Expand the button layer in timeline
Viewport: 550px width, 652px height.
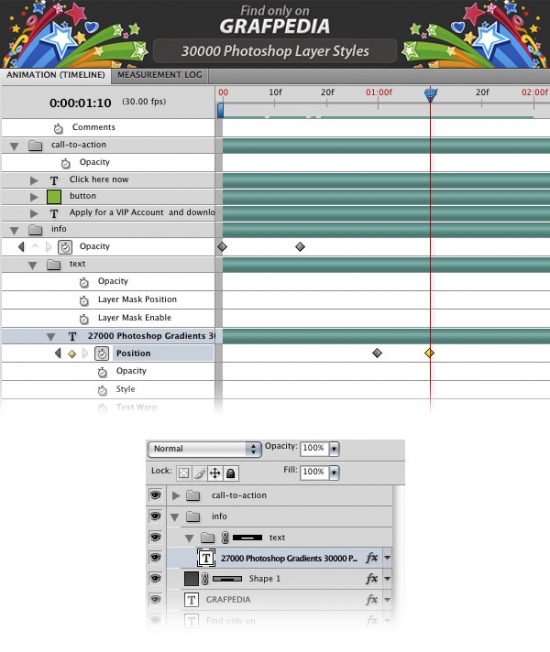[x=34, y=197]
